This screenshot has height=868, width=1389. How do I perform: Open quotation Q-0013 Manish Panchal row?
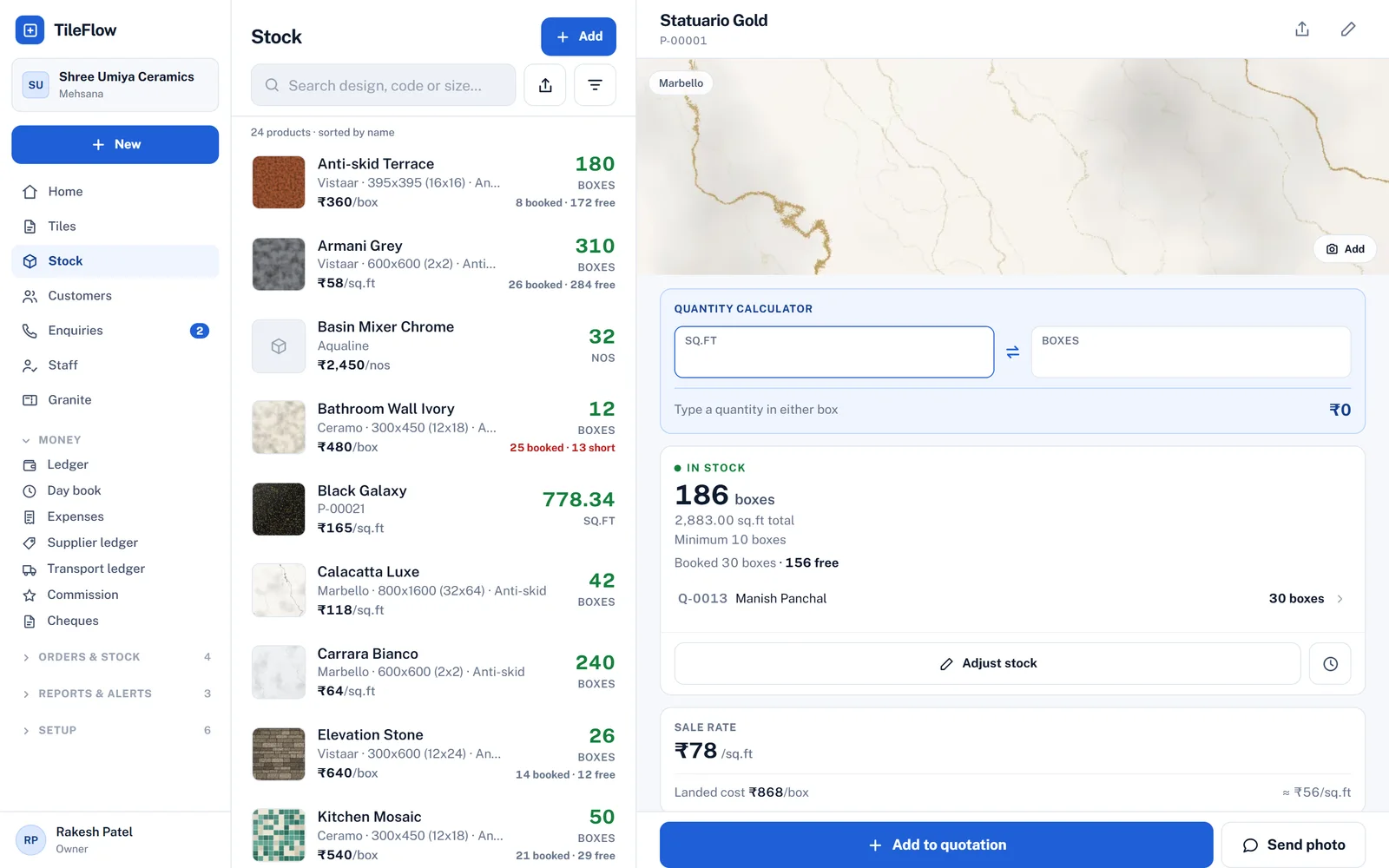(1012, 599)
